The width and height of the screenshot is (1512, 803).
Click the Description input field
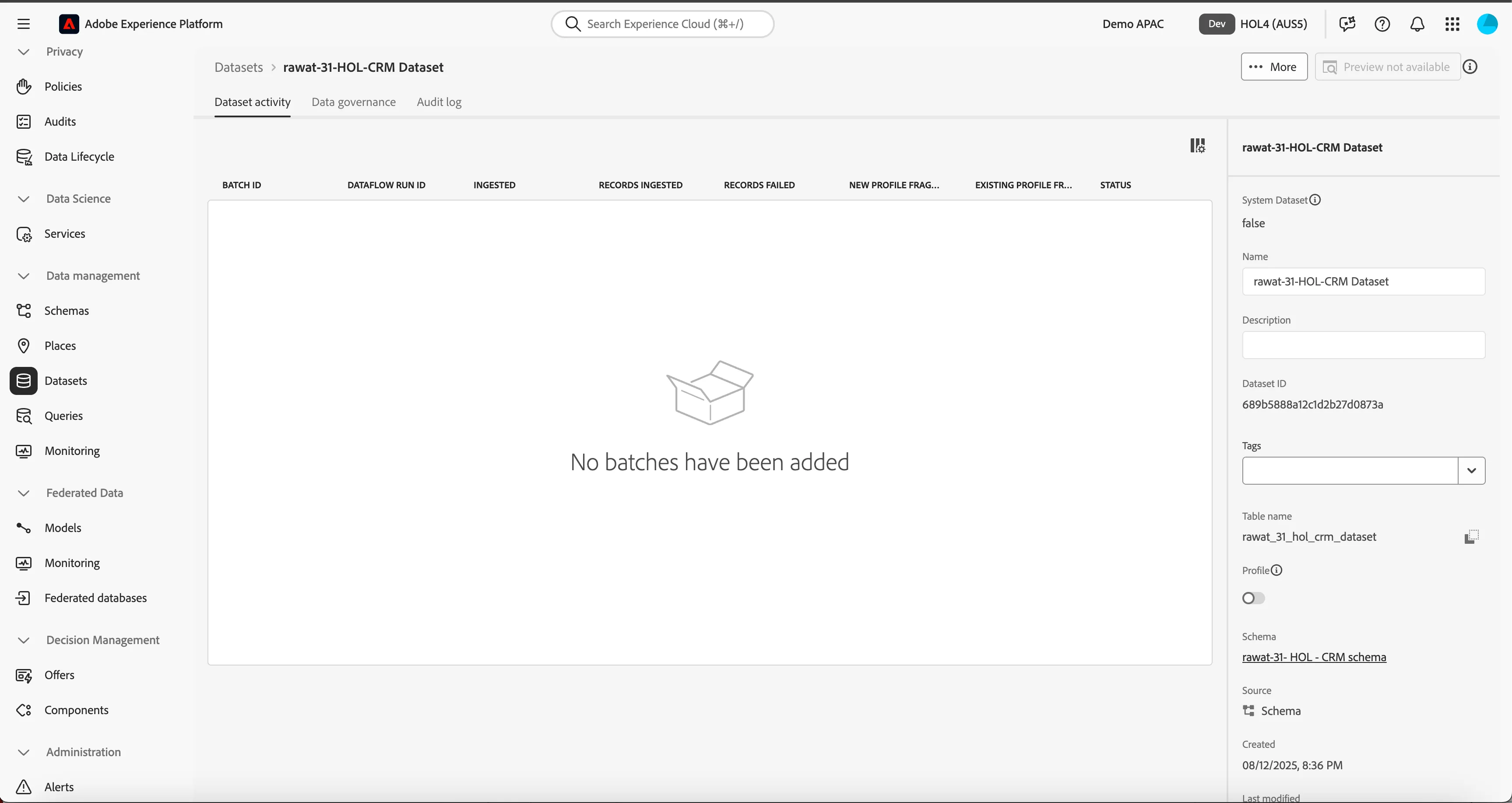1363,345
